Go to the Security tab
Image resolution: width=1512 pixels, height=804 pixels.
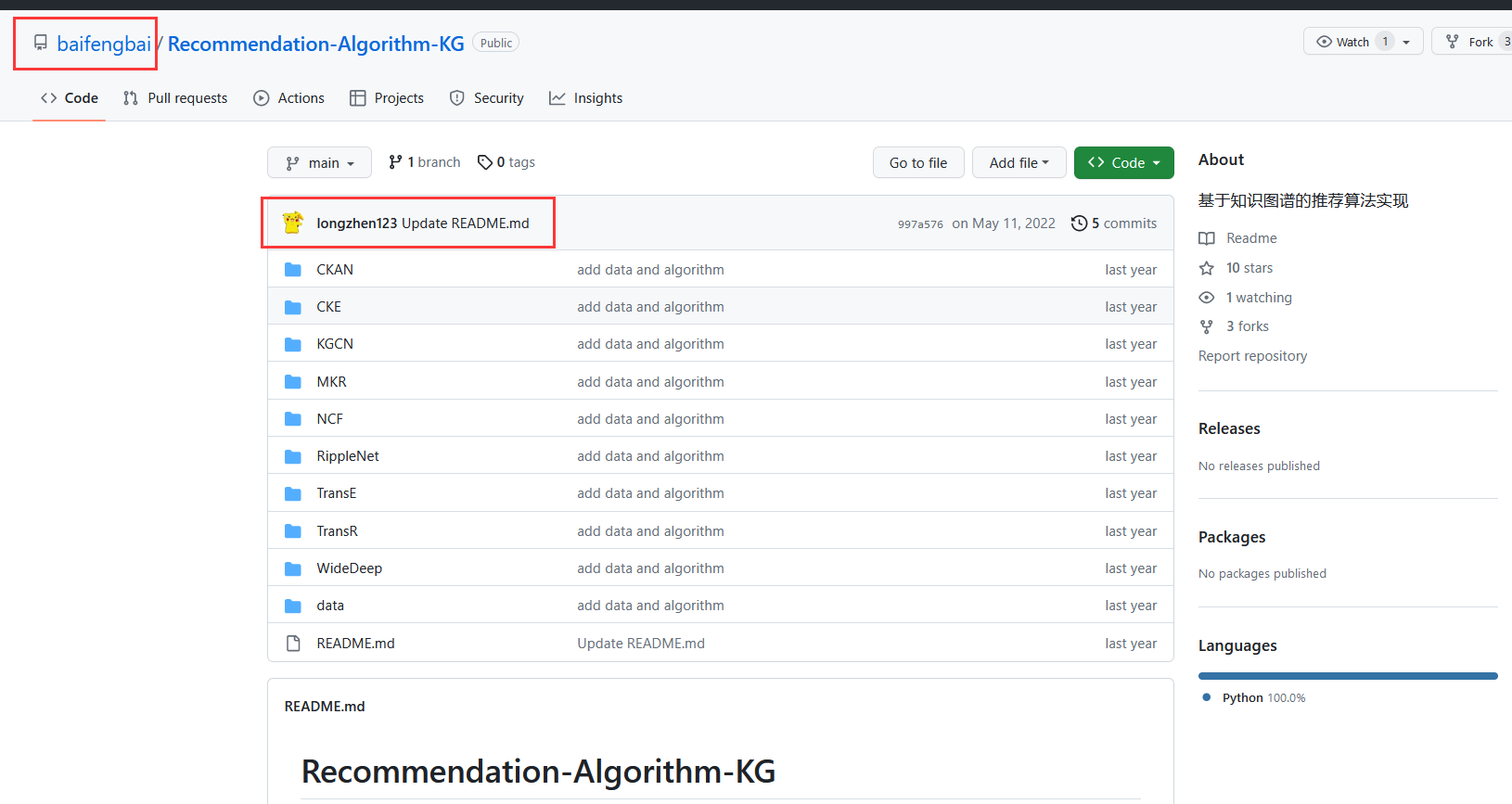pos(486,98)
